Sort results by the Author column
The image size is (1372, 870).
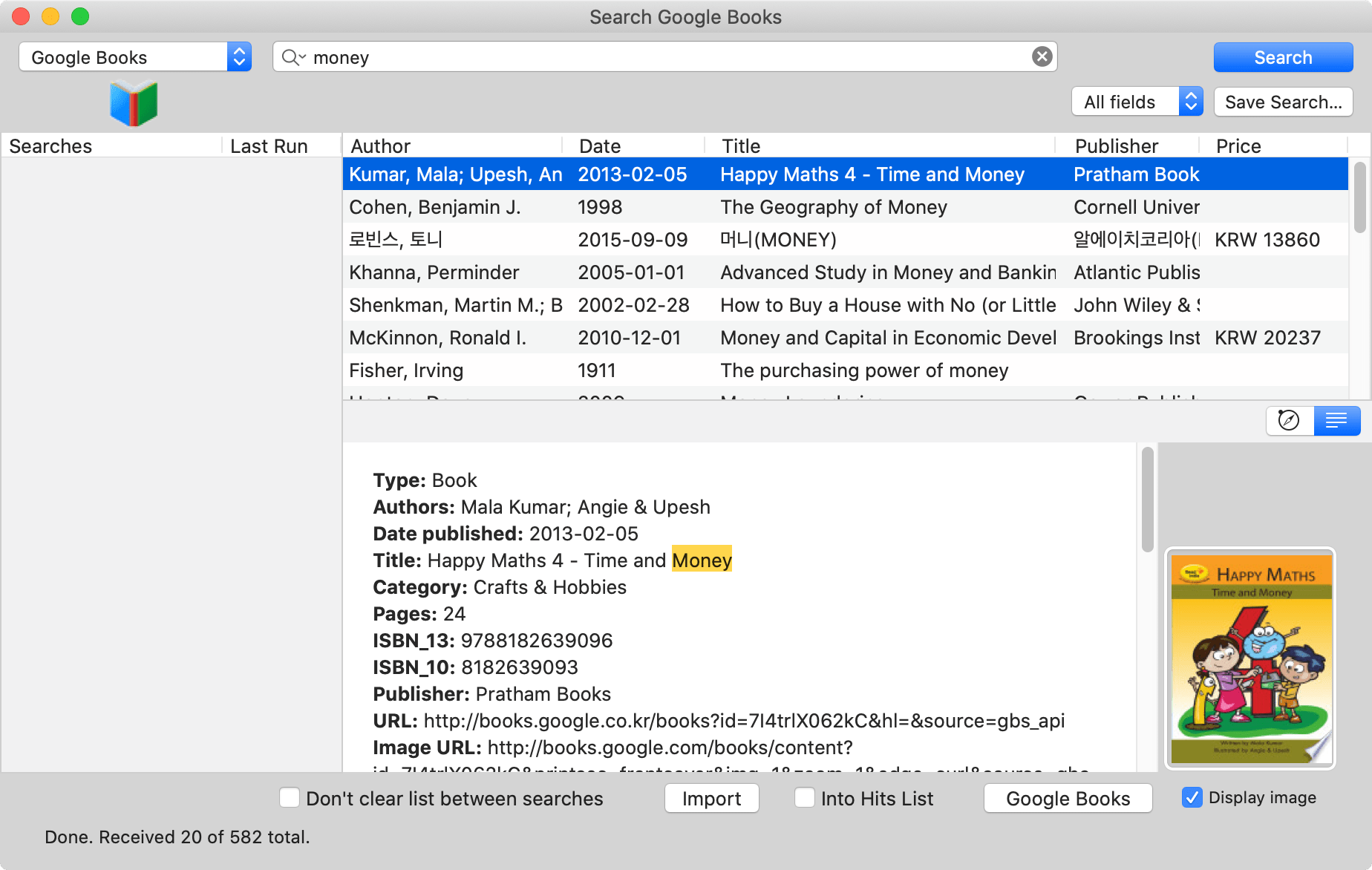(x=451, y=145)
